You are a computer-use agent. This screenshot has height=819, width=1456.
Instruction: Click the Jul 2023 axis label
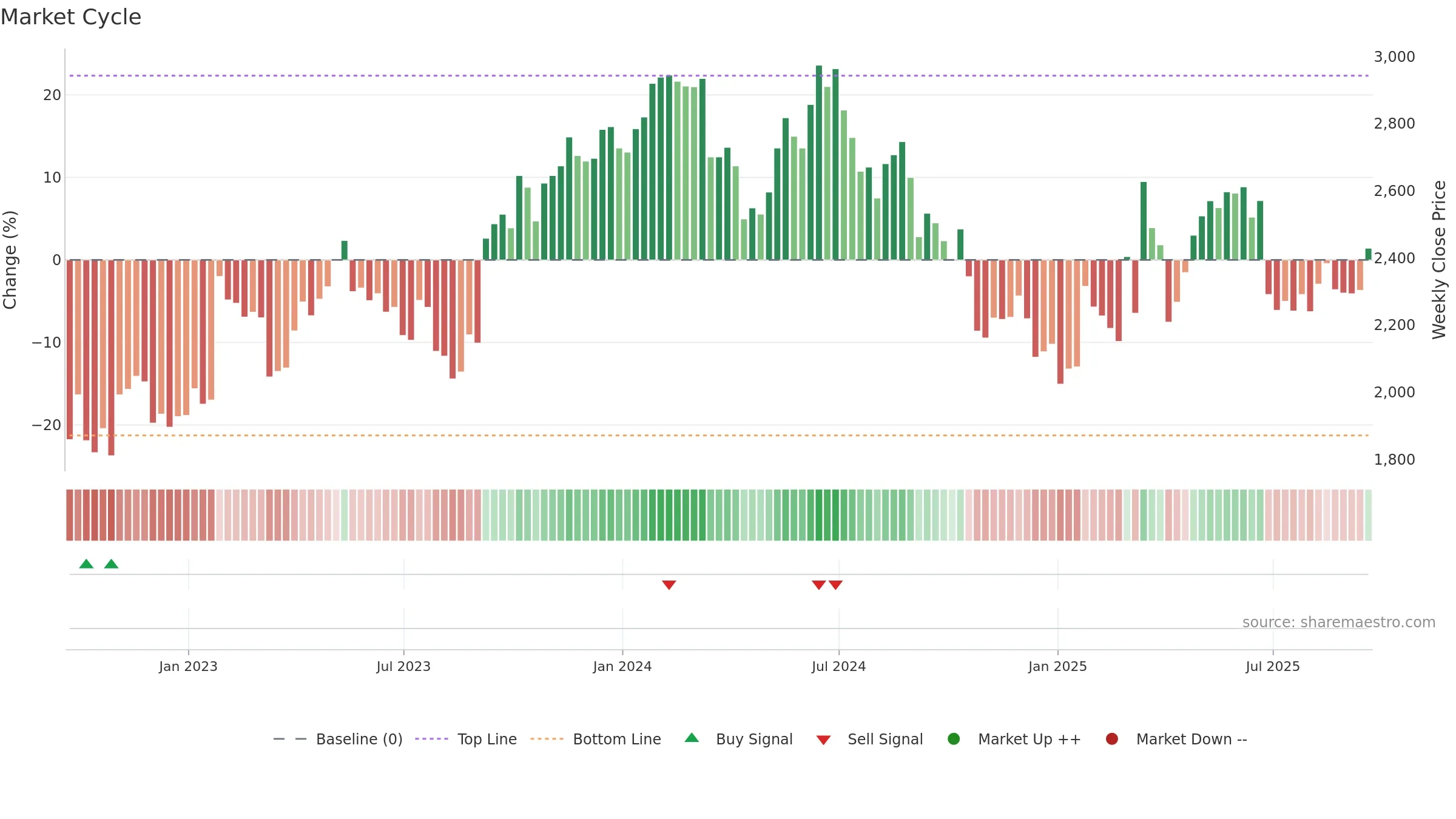click(x=403, y=666)
